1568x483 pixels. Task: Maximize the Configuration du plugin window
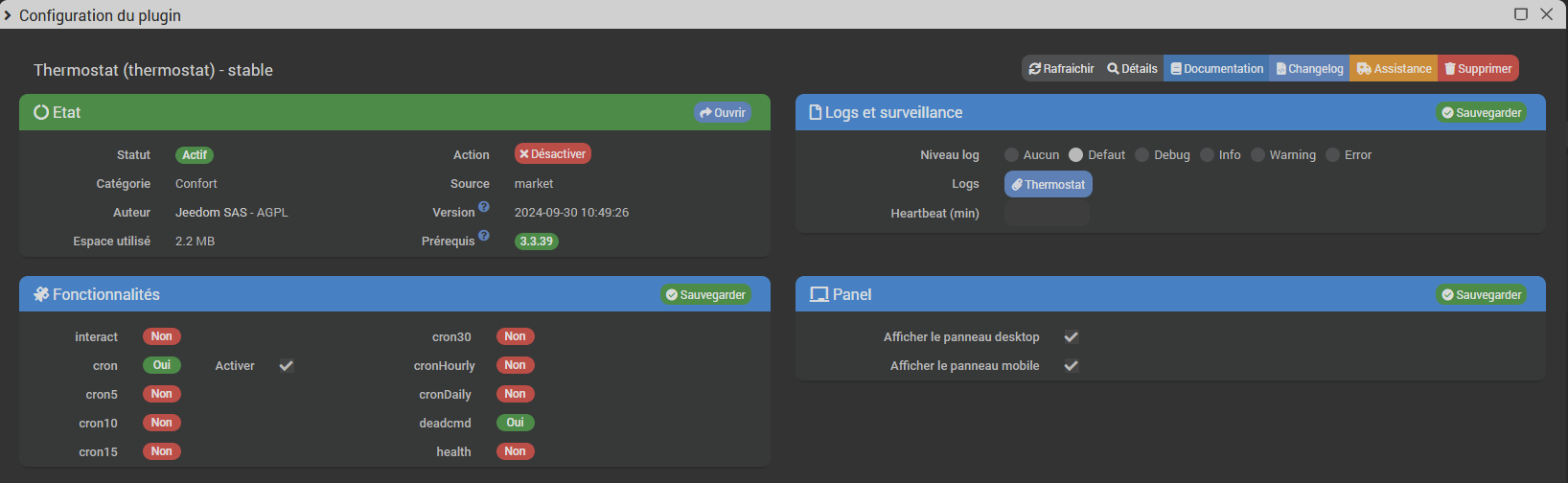[x=1520, y=13]
